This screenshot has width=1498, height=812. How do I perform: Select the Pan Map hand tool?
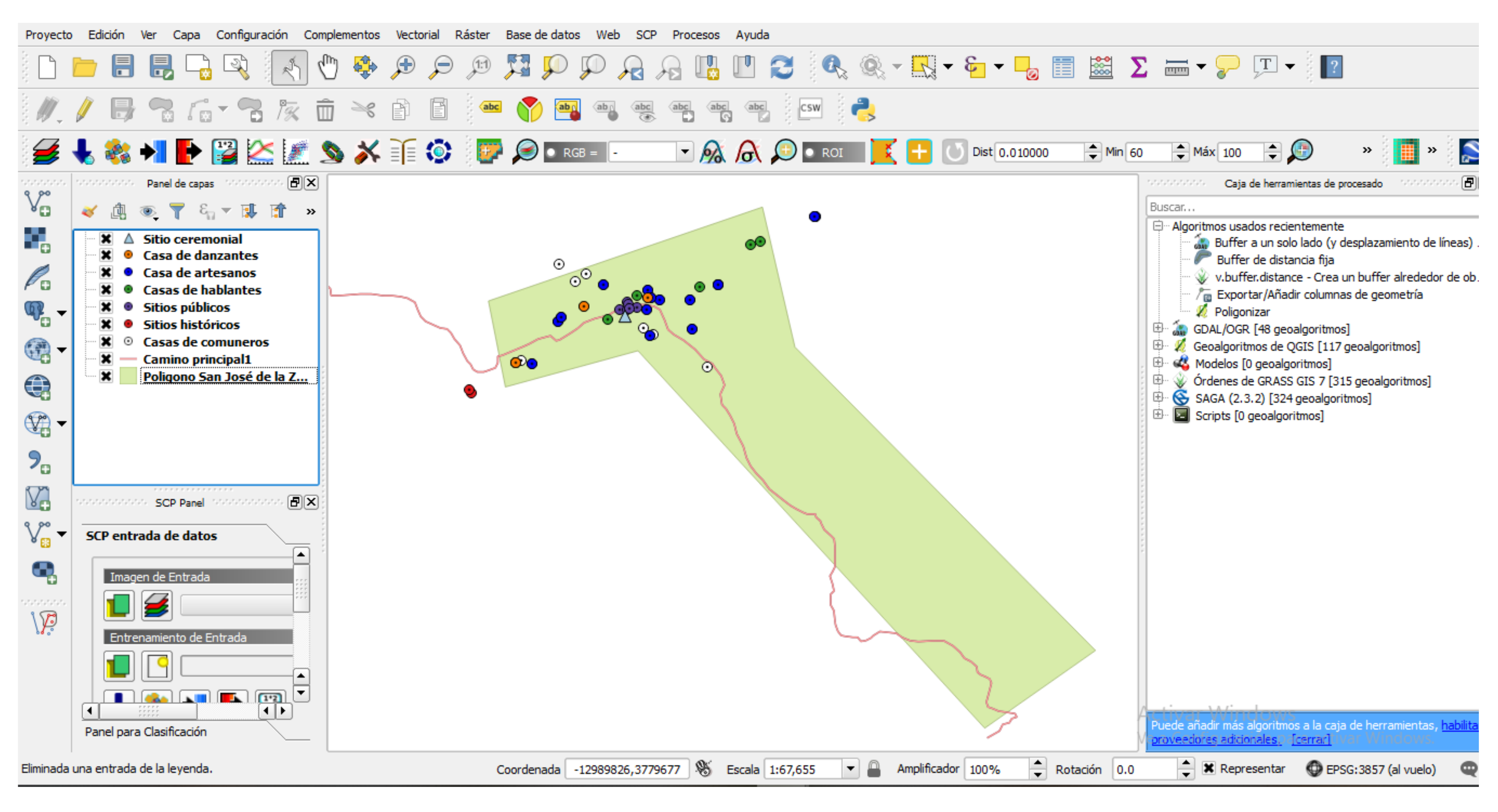328,67
